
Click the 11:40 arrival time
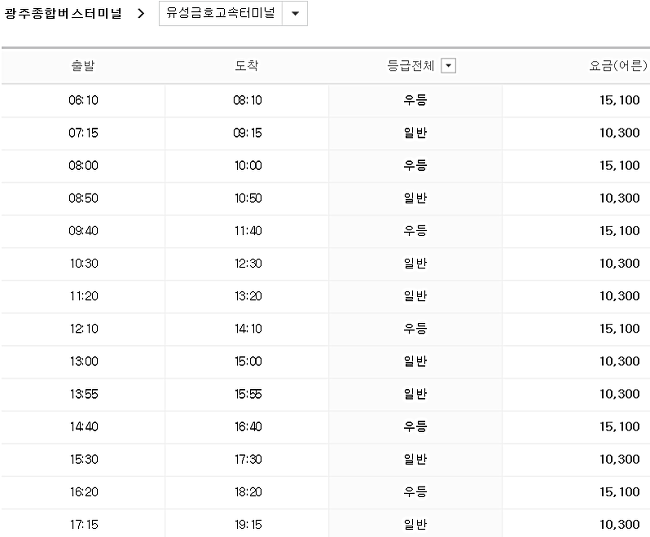[248, 231]
